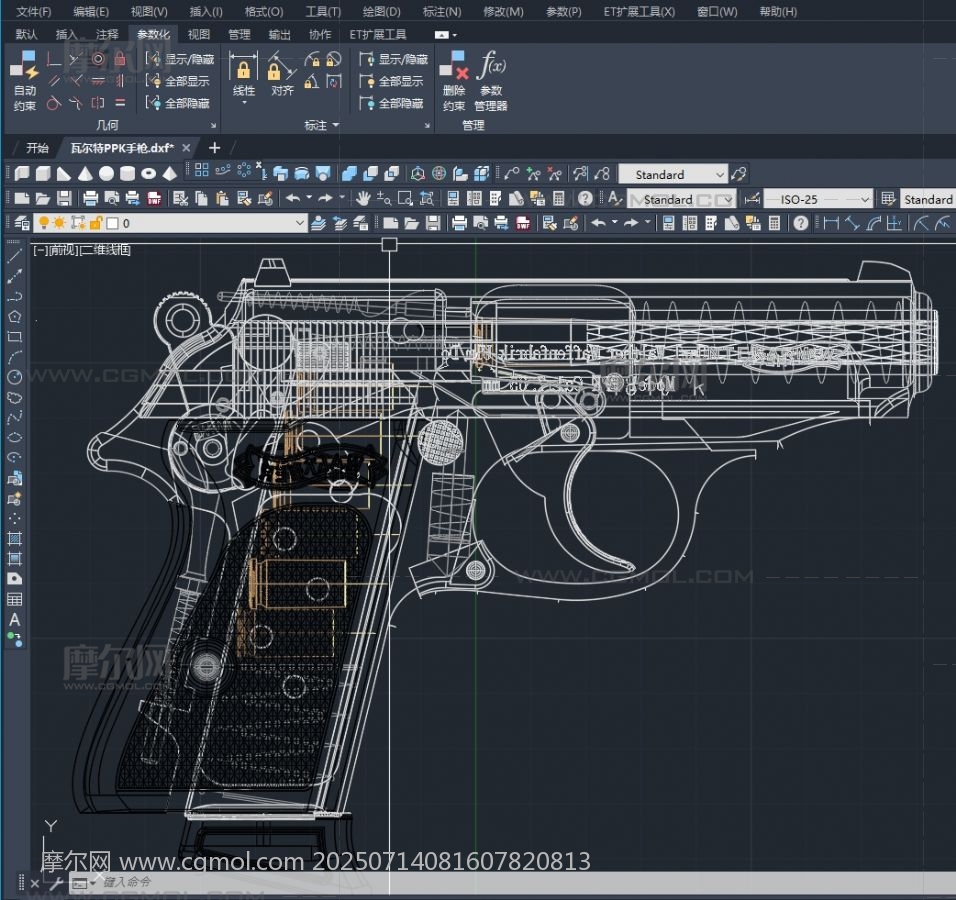956x900 pixels.
Task: Click the Auto Constrain (自动约束) icon
Action: click(26, 65)
